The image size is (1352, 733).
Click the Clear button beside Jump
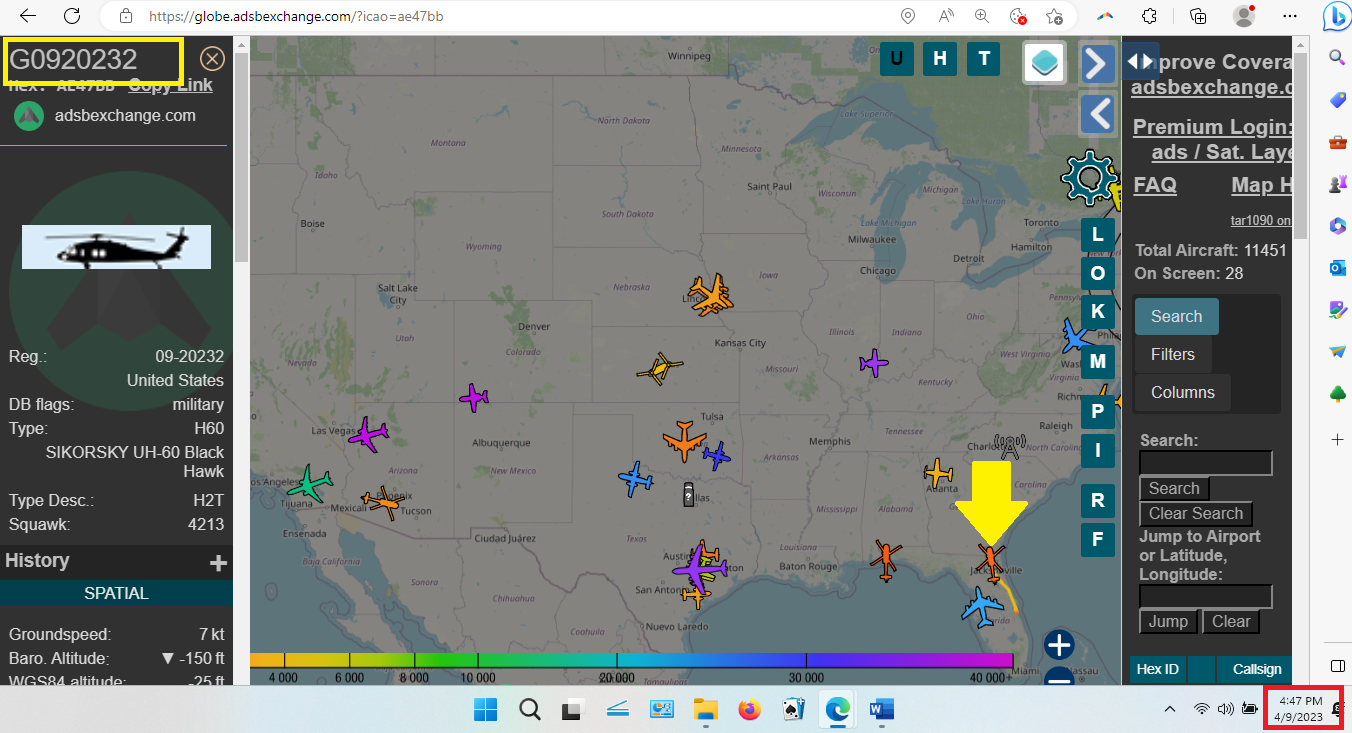(1231, 621)
